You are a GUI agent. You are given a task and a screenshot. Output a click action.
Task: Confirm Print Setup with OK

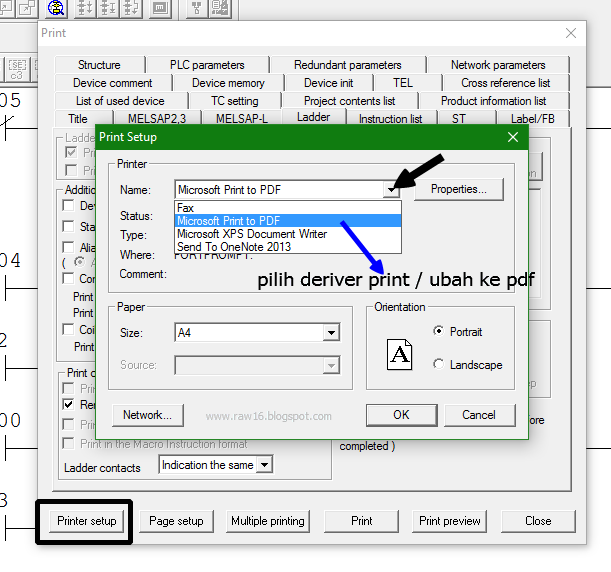[401, 415]
